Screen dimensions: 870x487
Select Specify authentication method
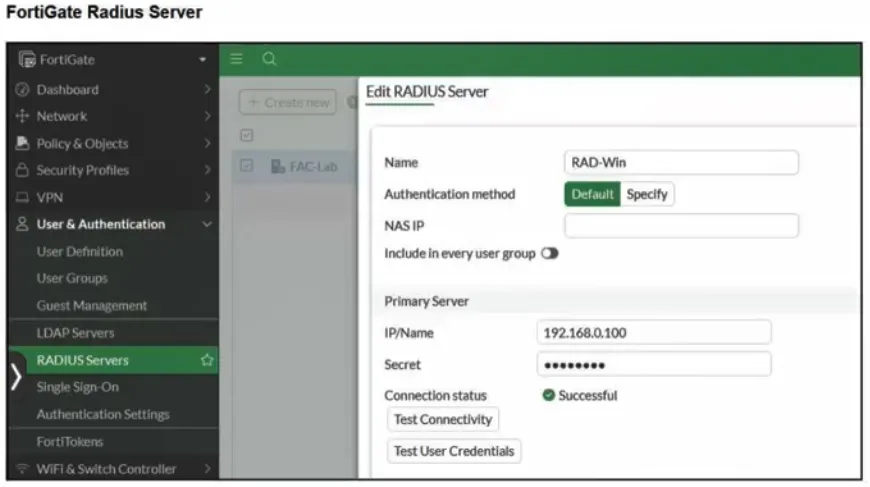[x=647, y=194]
